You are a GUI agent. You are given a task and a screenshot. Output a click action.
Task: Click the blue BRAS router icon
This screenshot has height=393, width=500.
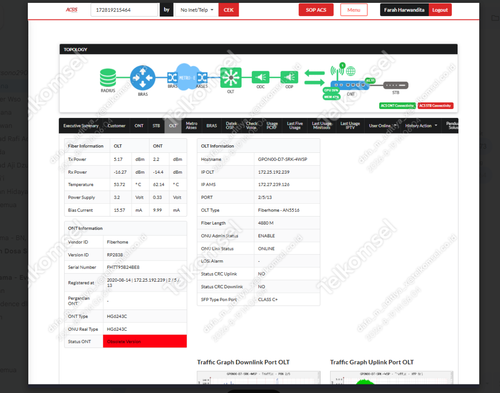(143, 78)
